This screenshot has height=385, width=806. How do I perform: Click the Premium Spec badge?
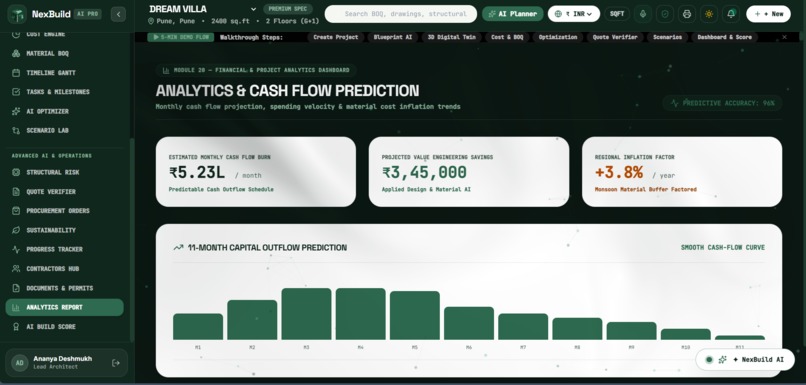point(288,9)
